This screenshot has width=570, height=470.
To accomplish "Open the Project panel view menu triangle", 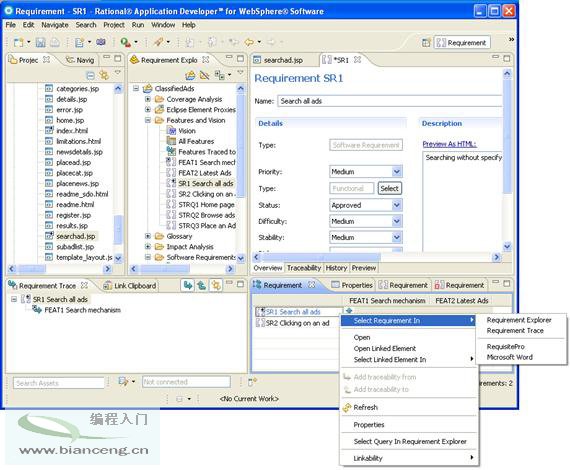I will point(117,73).
